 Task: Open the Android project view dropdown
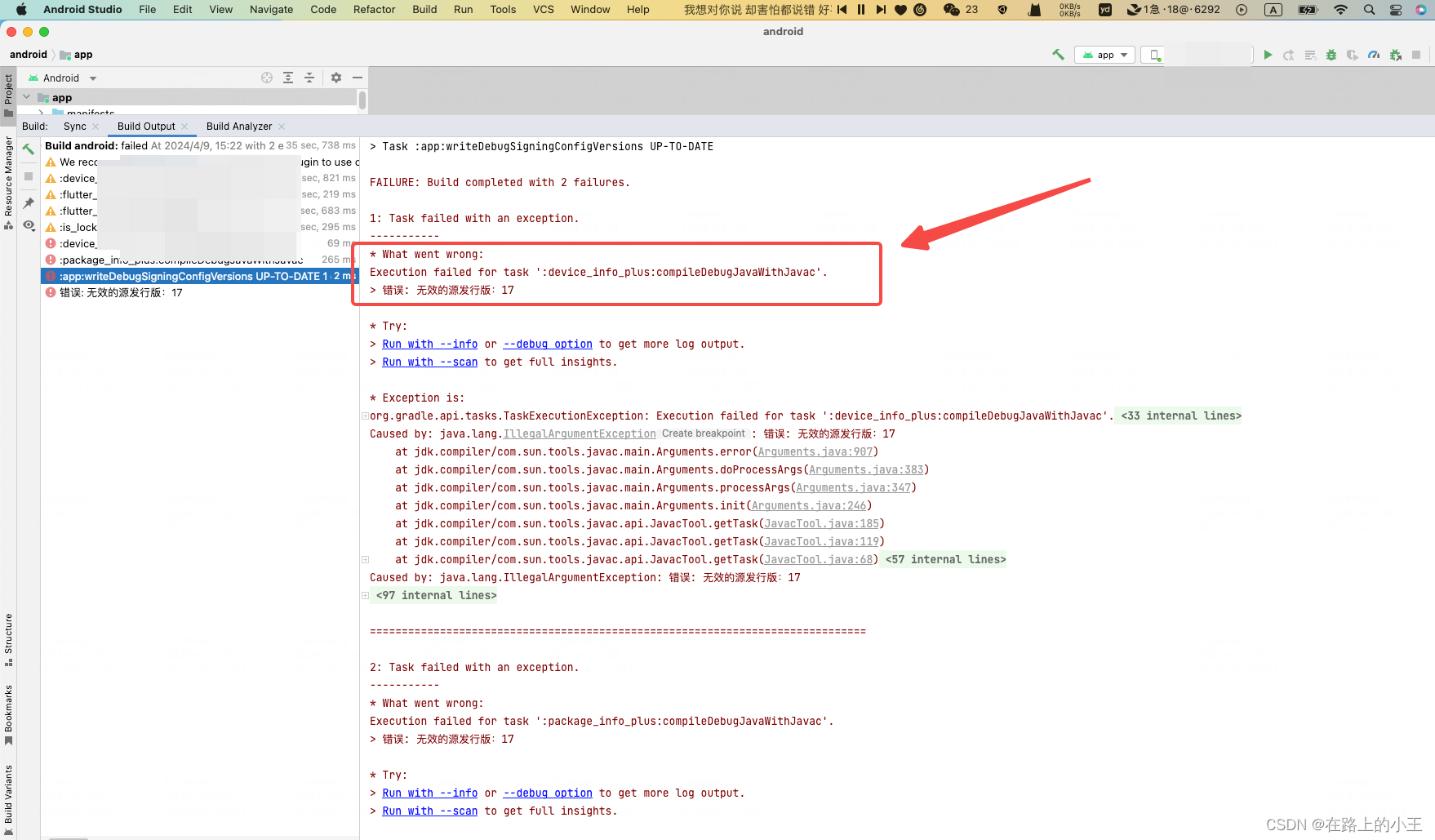(x=63, y=78)
